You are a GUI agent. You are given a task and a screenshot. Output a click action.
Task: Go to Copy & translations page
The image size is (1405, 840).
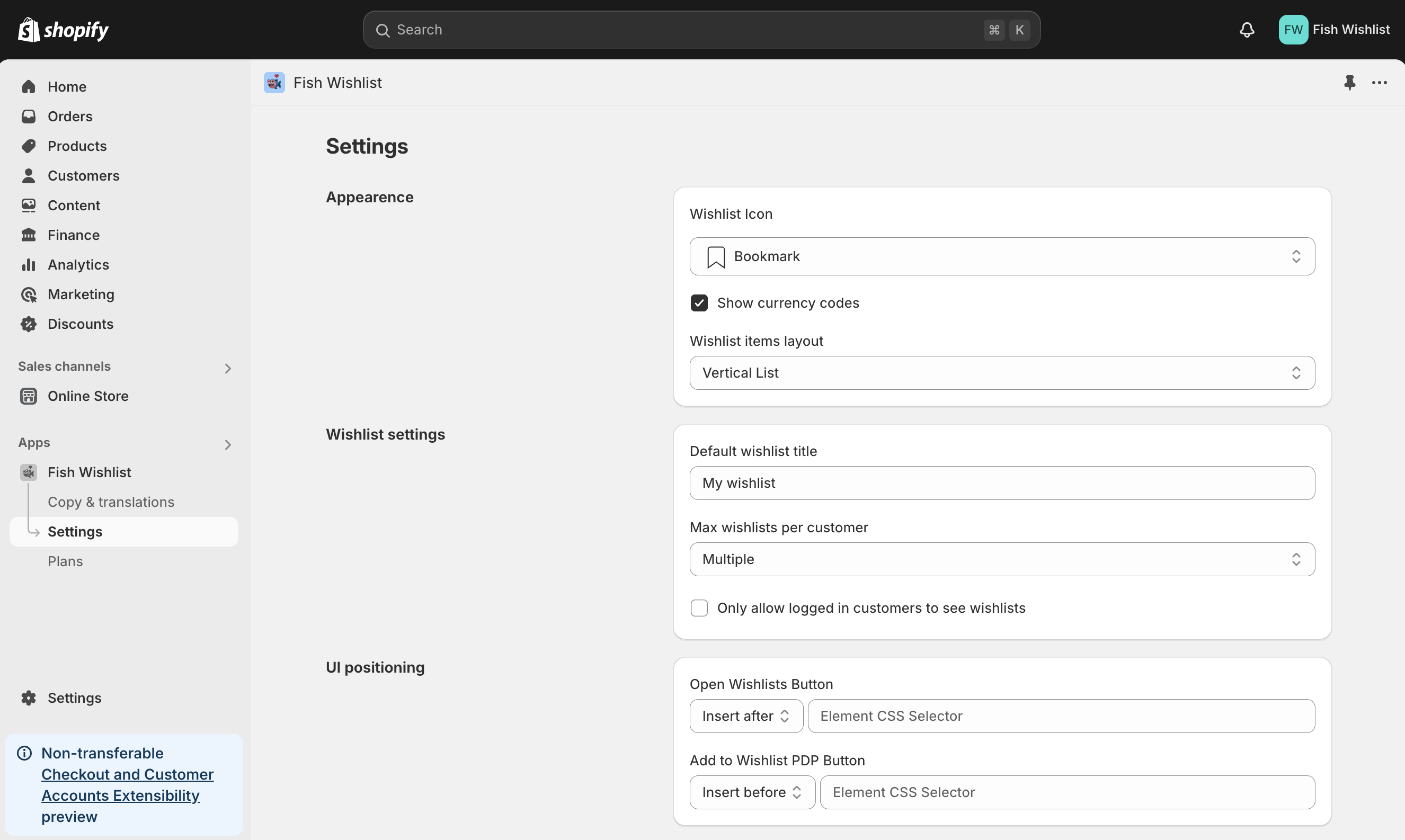coord(111,502)
